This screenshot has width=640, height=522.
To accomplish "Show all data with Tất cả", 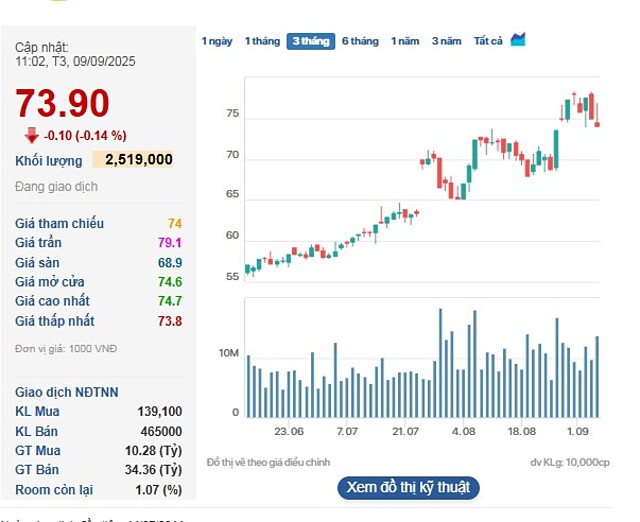I will coord(488,41).
